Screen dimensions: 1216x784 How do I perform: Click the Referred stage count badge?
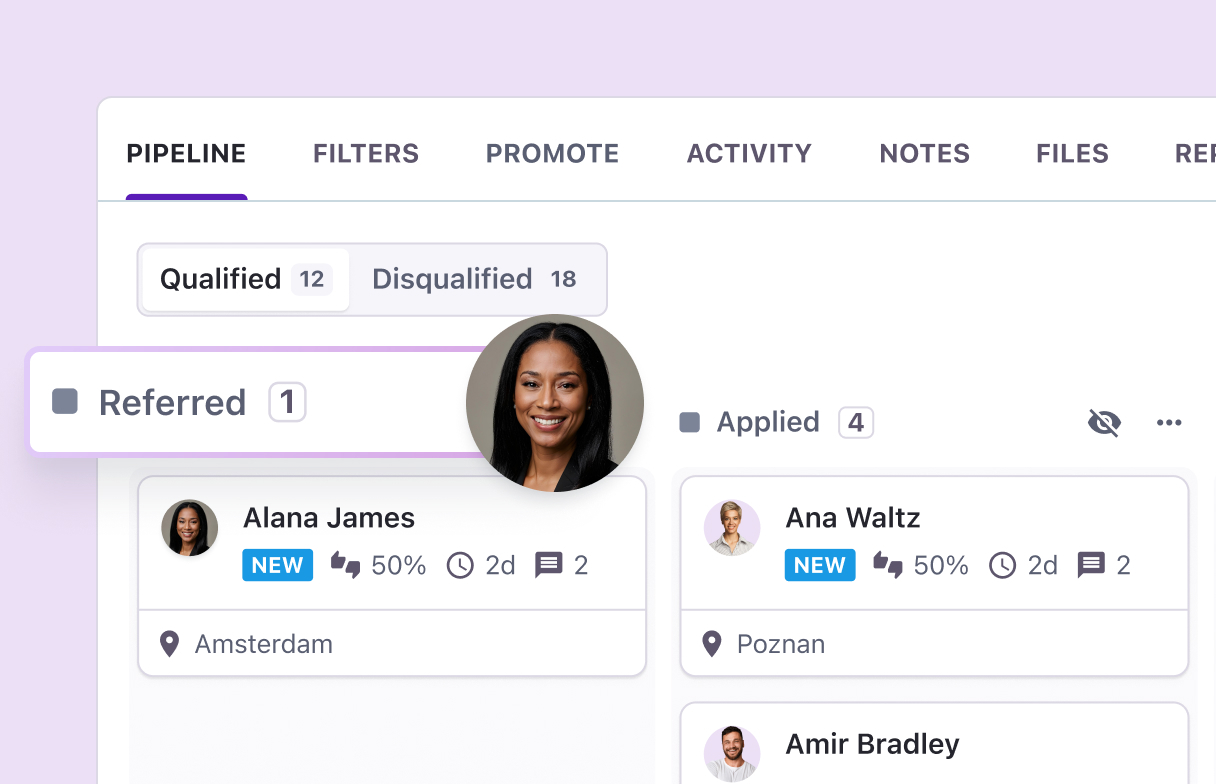(x=287, y=401)
